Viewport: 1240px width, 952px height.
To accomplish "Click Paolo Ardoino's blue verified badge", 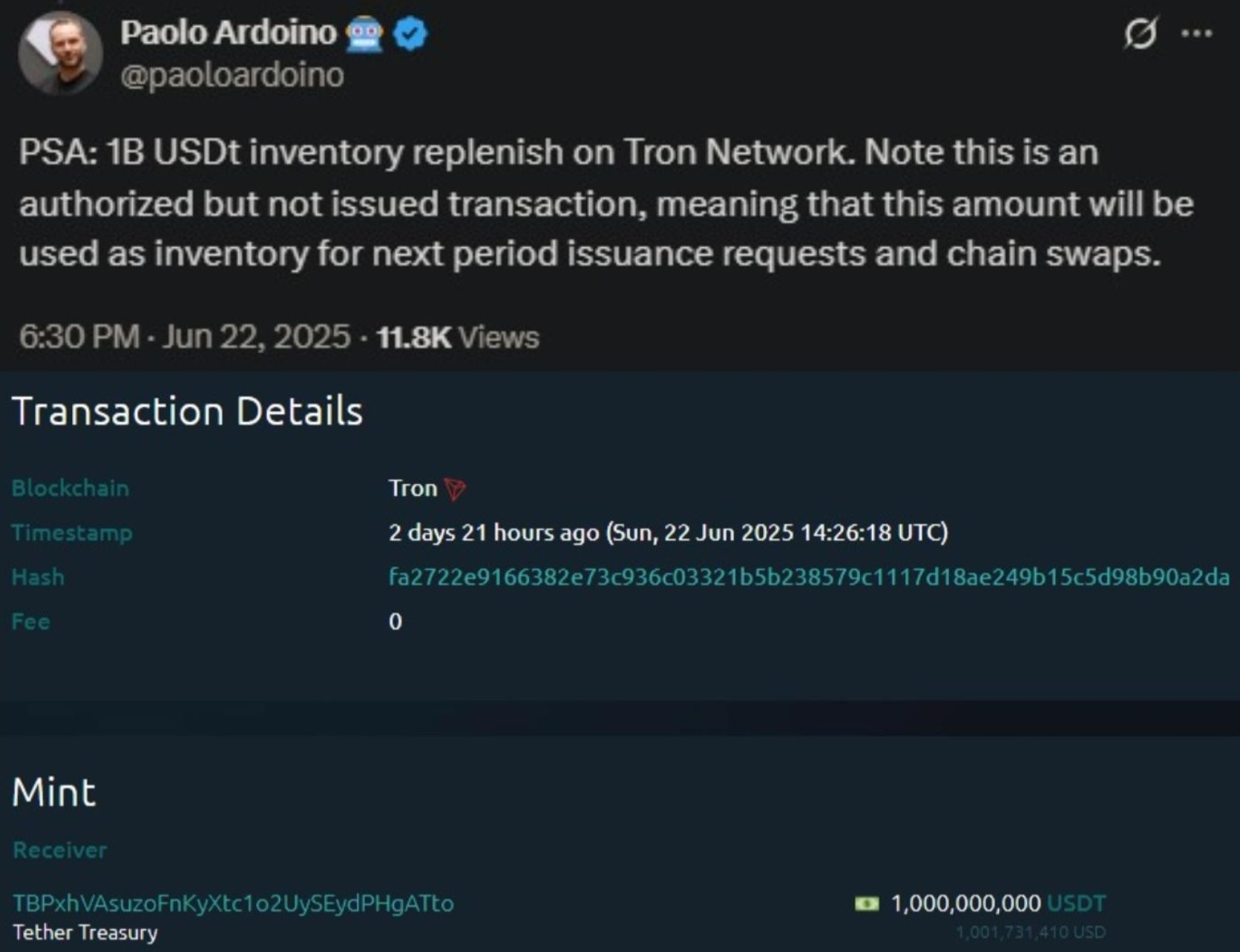I will point(409,32).
